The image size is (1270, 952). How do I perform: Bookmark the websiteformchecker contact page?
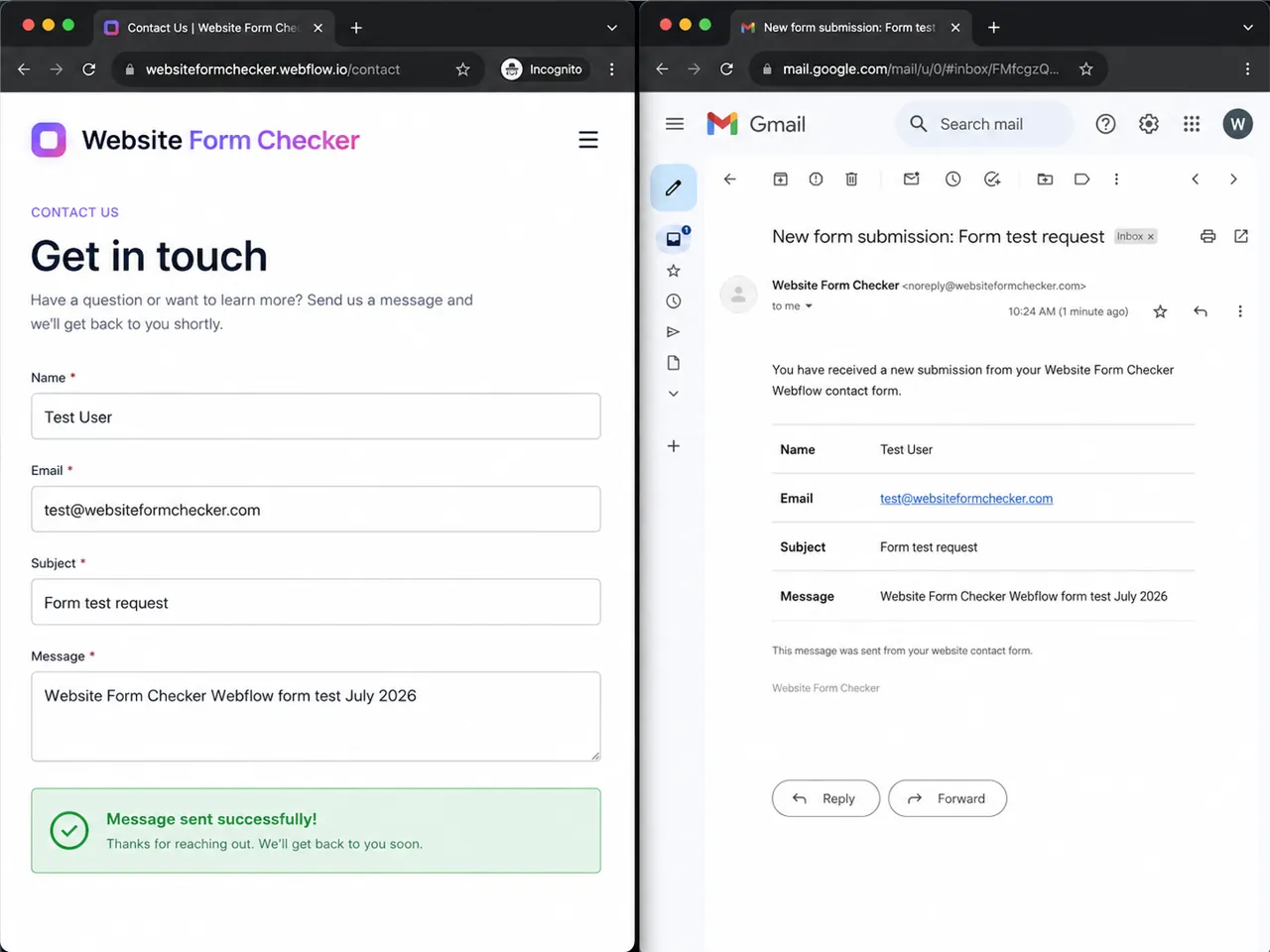(x=462, y=69)
